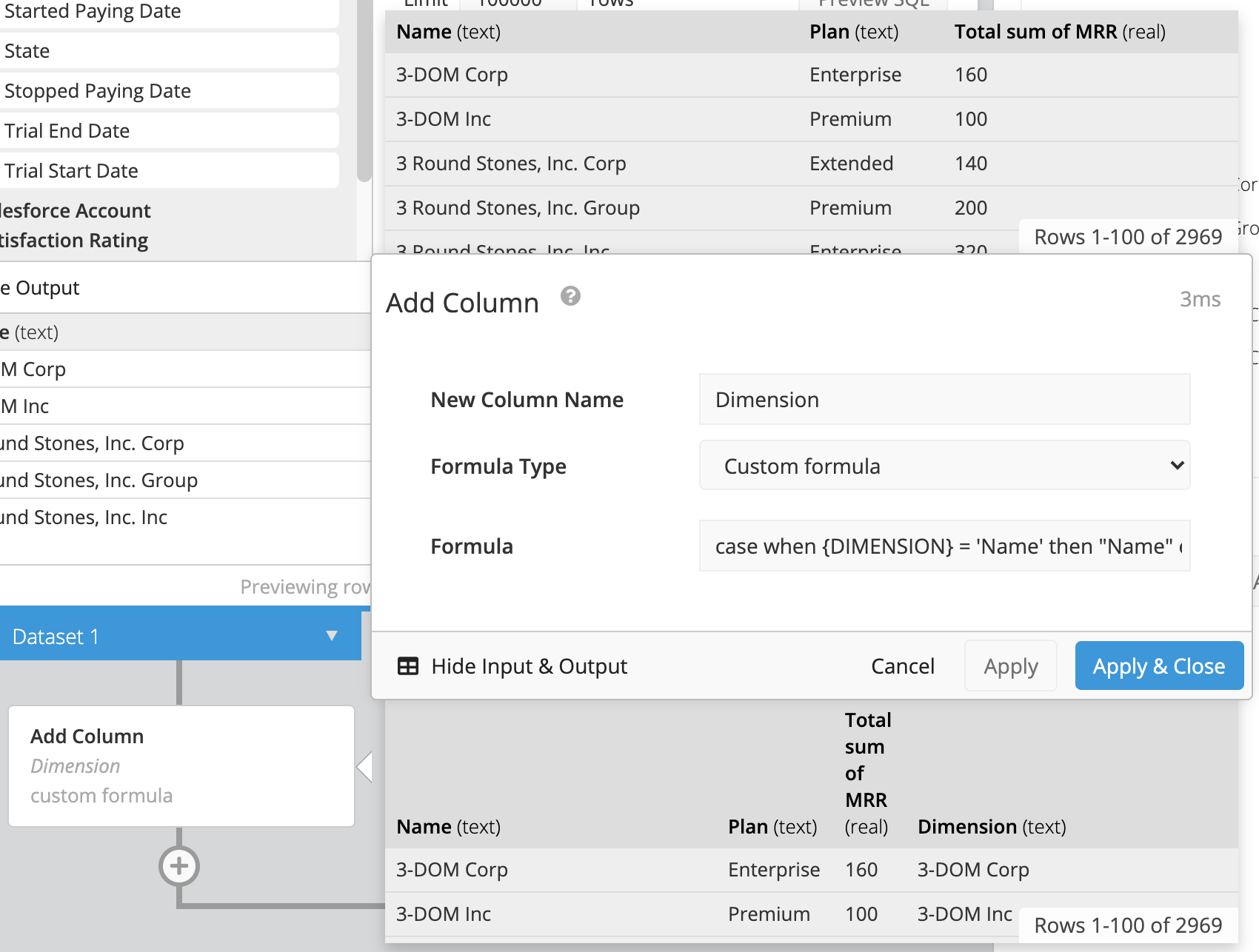Click the table icon beside Hide Input & Output

408,666
